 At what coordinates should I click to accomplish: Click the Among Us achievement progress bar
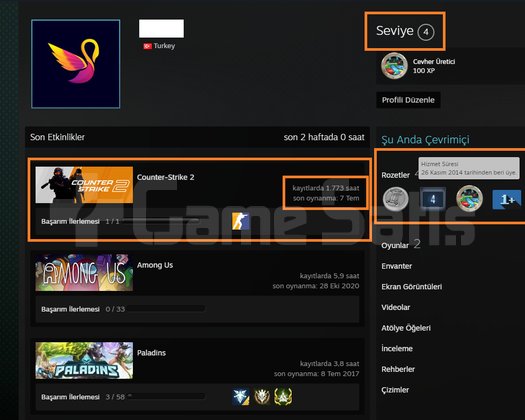(x=165, y=309)
